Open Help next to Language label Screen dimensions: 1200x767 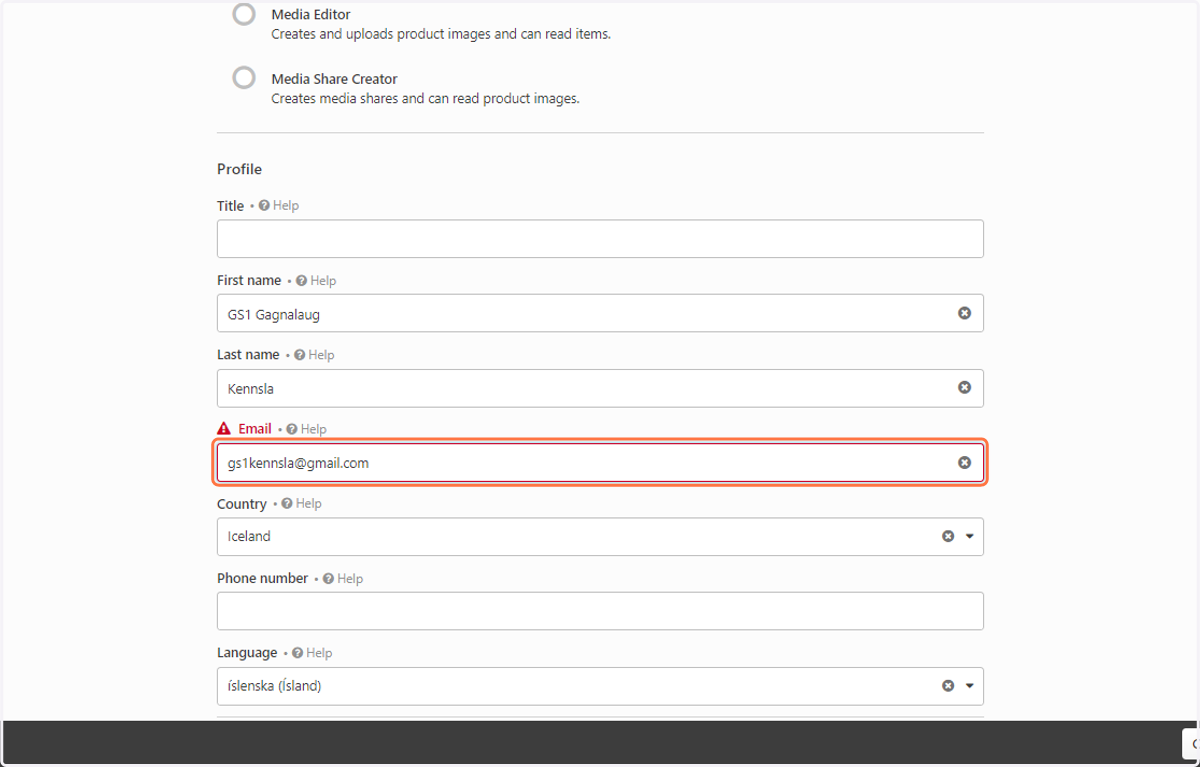(x=312, y=652)
